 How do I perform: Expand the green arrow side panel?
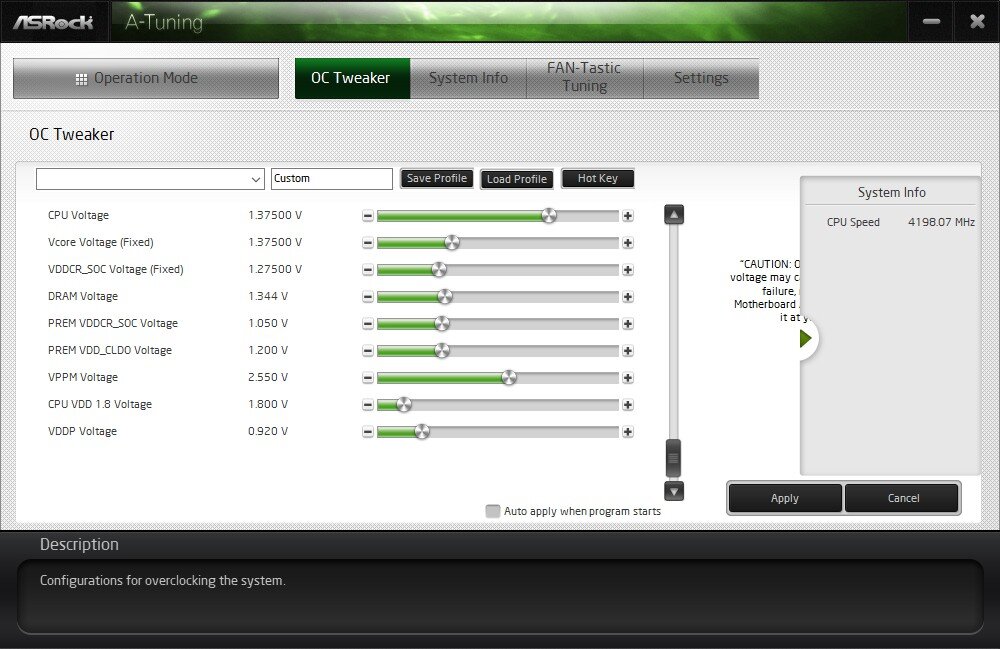806,339
